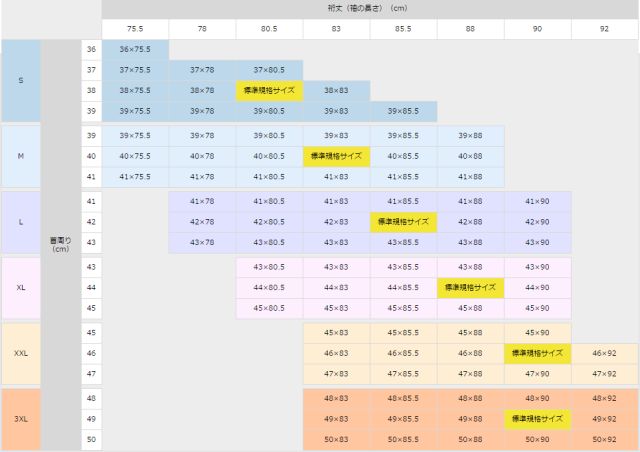Screen dimensions: 640x452
Task: Select the 47×92 cell
Action: coord(604,374)
